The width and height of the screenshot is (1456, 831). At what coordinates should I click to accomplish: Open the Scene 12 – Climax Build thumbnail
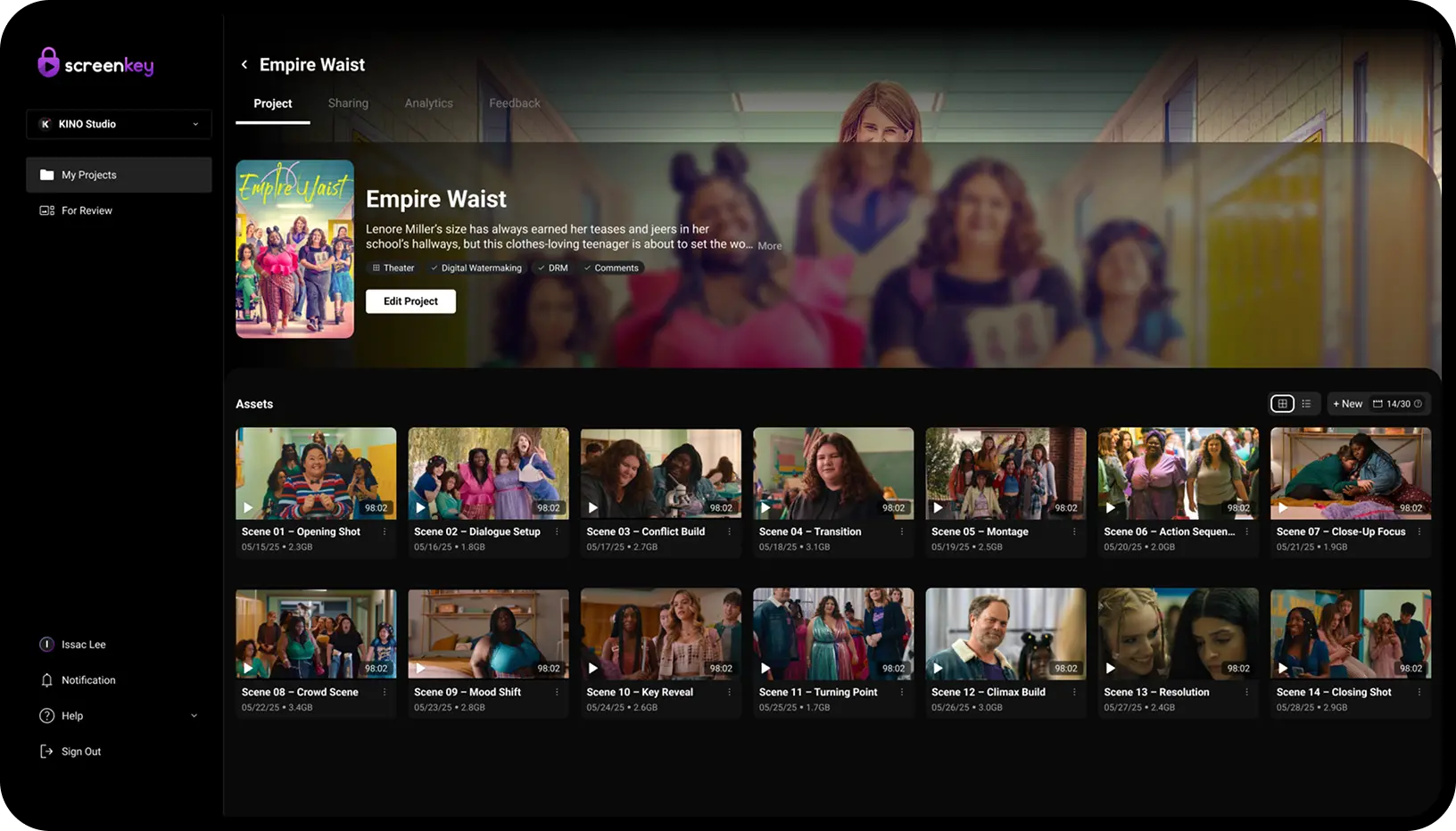coord(1005,633)
